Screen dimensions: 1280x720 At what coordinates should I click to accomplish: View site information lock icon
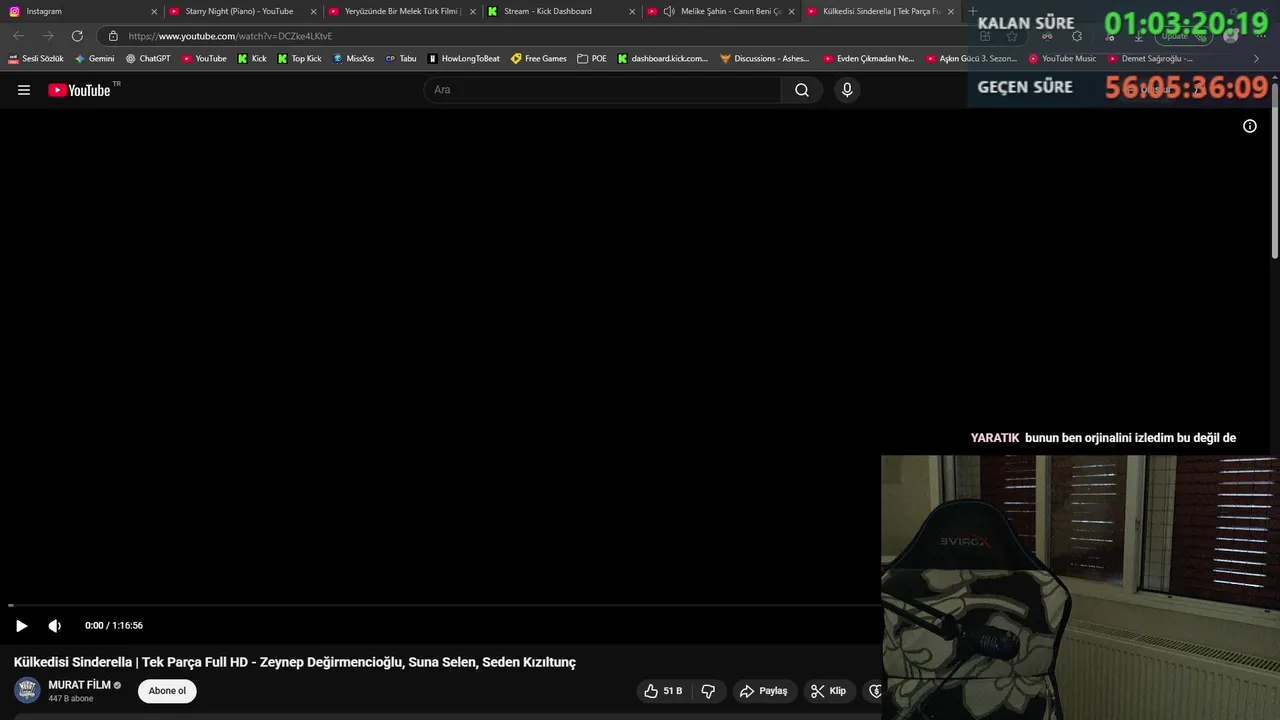point(113,36)
